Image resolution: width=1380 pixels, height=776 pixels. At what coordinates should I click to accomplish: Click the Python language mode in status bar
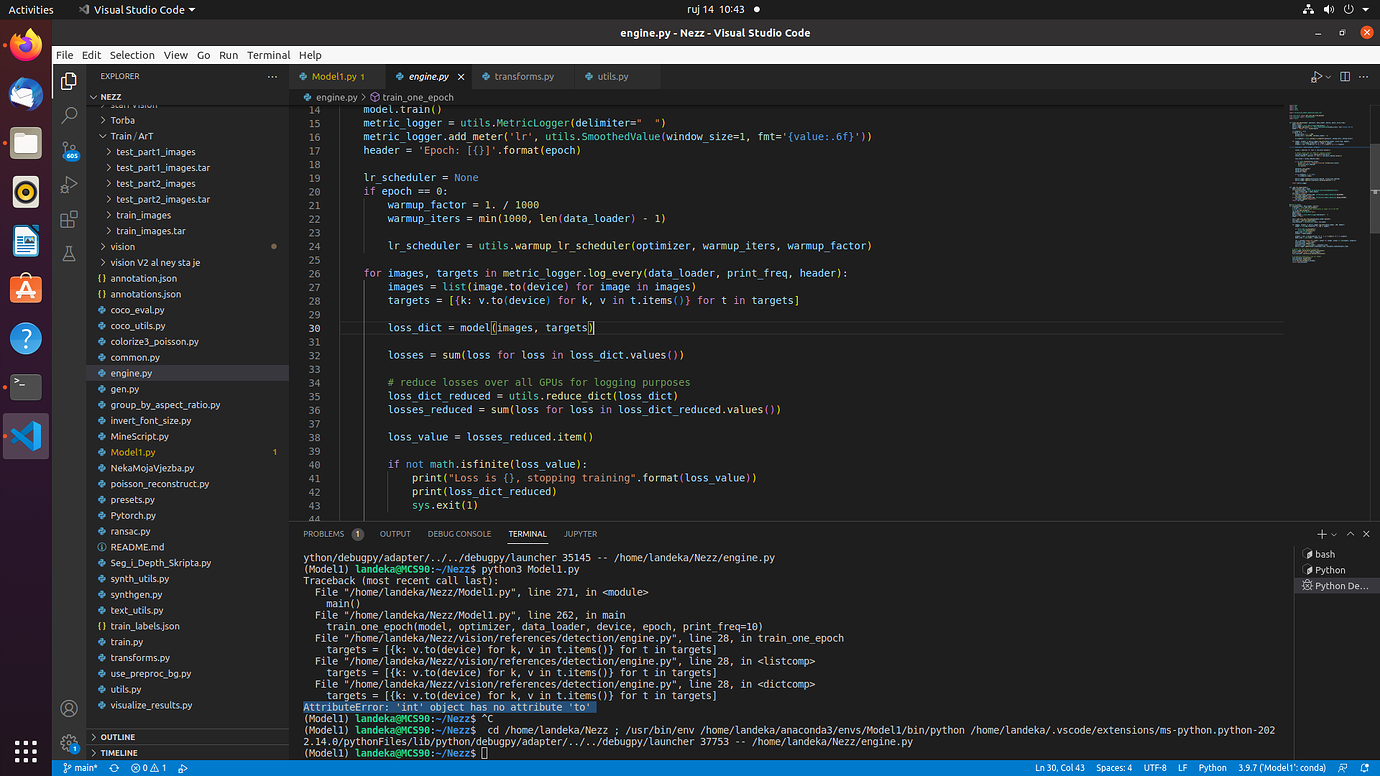coord(1212,768)
